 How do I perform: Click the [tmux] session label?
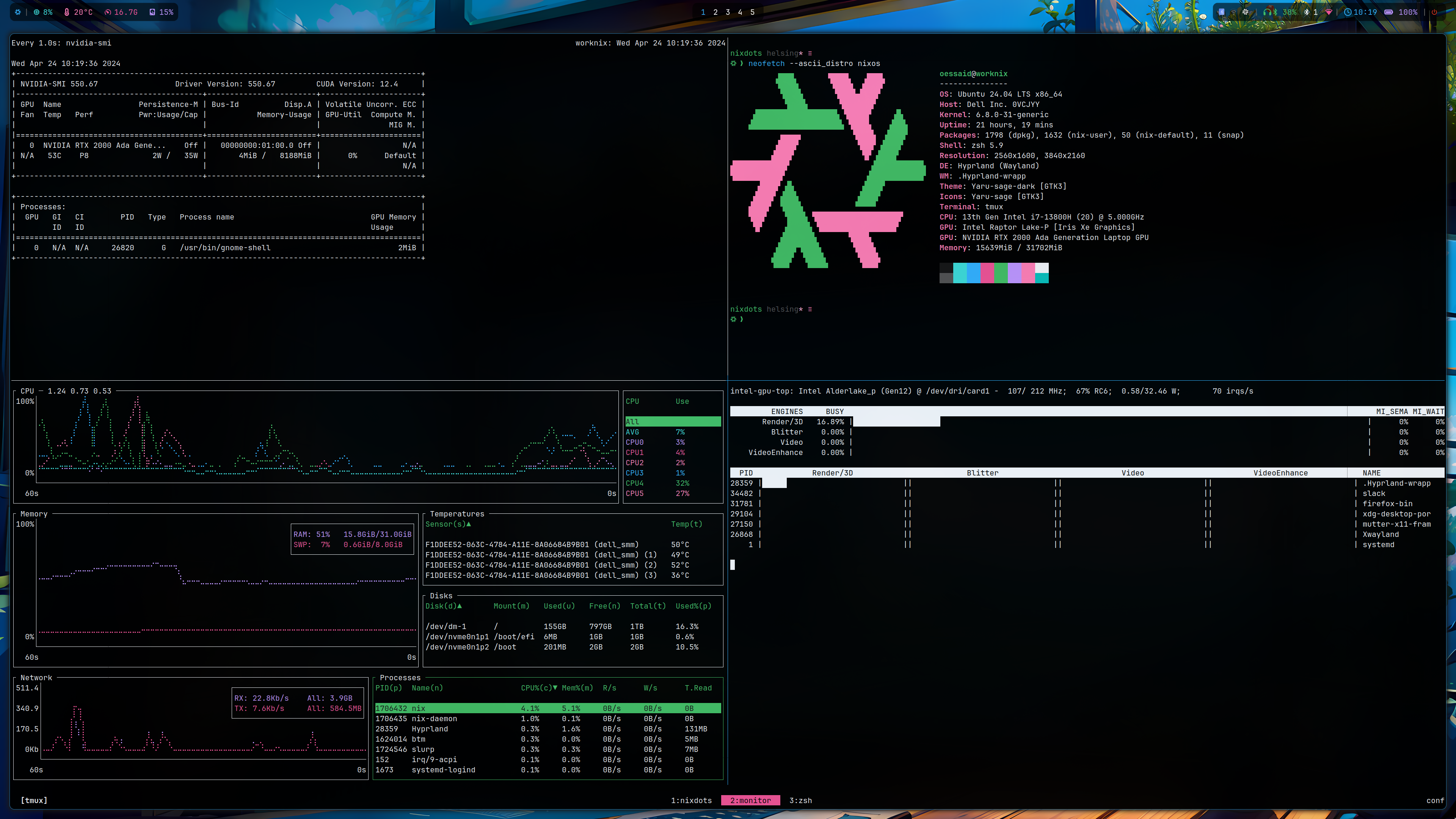click(34, 800)
